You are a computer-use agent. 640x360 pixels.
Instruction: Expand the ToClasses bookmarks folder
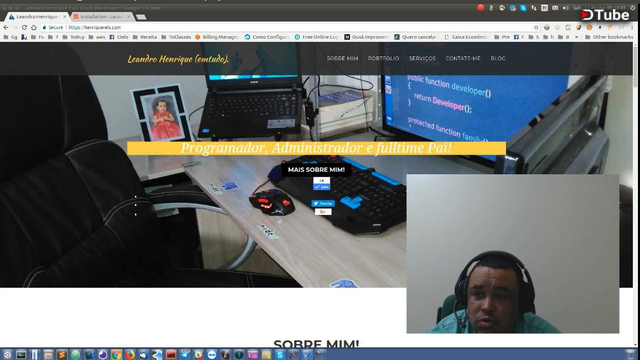coord(176,37)
